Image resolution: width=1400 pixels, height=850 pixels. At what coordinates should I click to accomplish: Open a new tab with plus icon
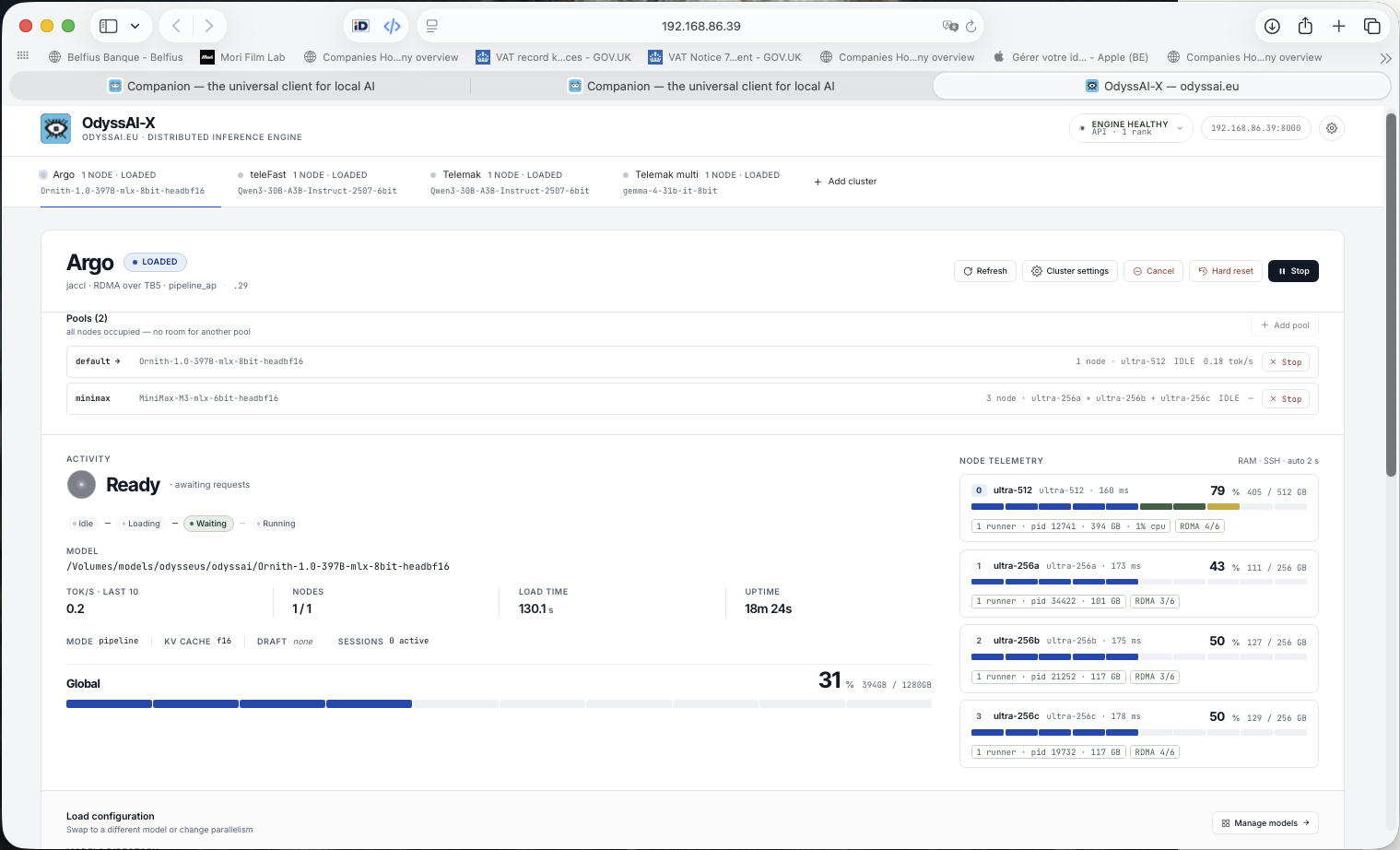pyautogui.click(x=1338, y=26)
